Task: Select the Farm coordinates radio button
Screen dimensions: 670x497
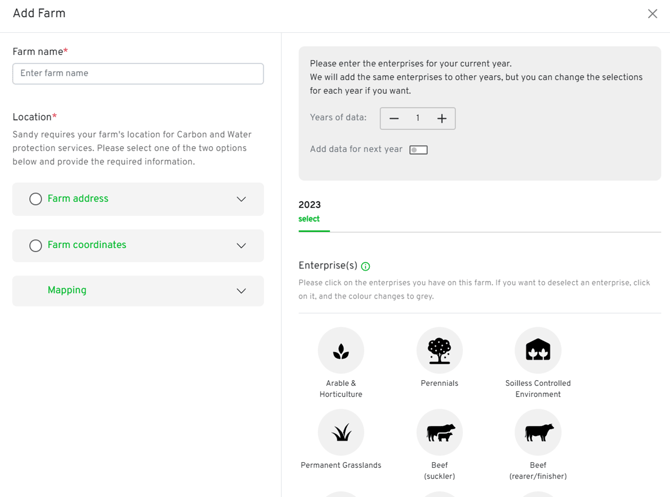Action: [x=35, y=245]
